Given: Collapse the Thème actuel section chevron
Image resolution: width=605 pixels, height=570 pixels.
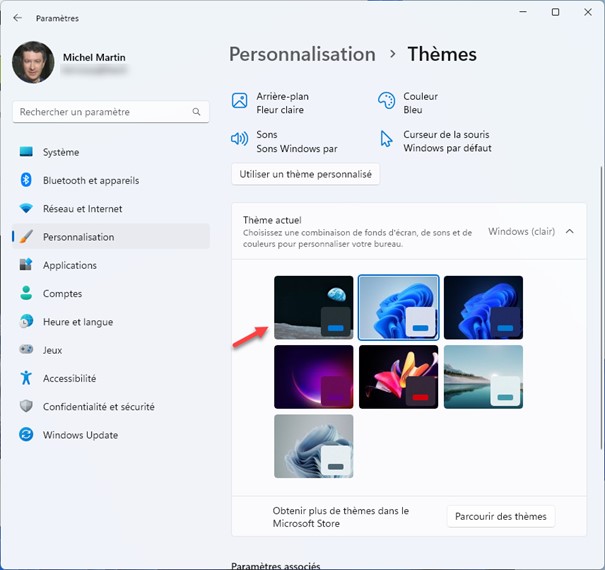Looking at the screenshot, I should pyautogui.click(x=569, y=231).
